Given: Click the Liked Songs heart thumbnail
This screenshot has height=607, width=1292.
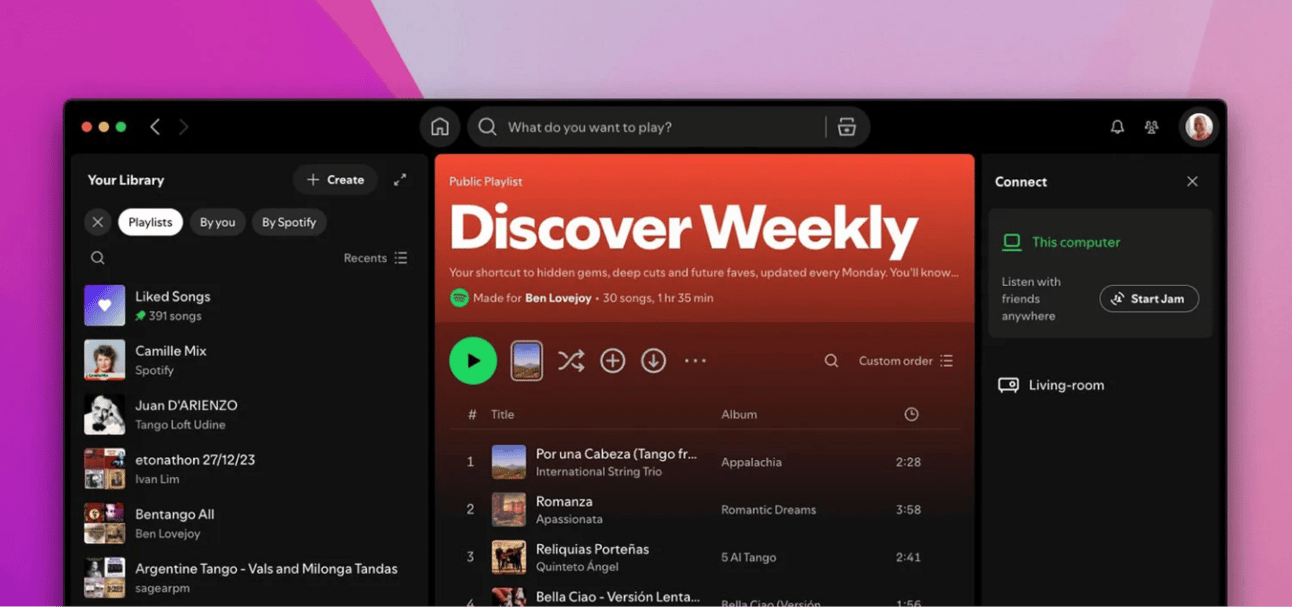Looking at the screenshot, I should (x=104, y=306).
